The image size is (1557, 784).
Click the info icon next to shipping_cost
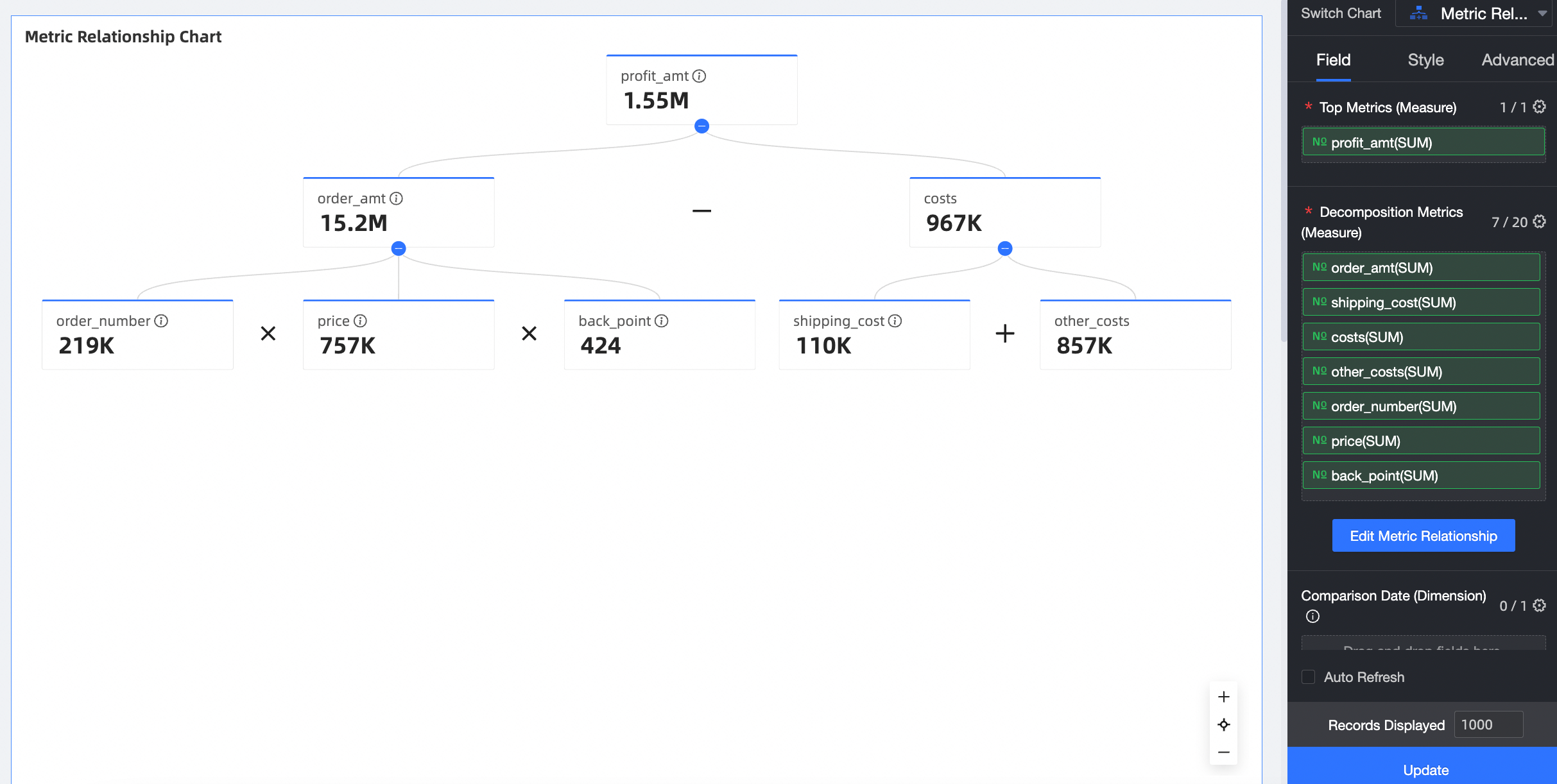coord(895,321)
